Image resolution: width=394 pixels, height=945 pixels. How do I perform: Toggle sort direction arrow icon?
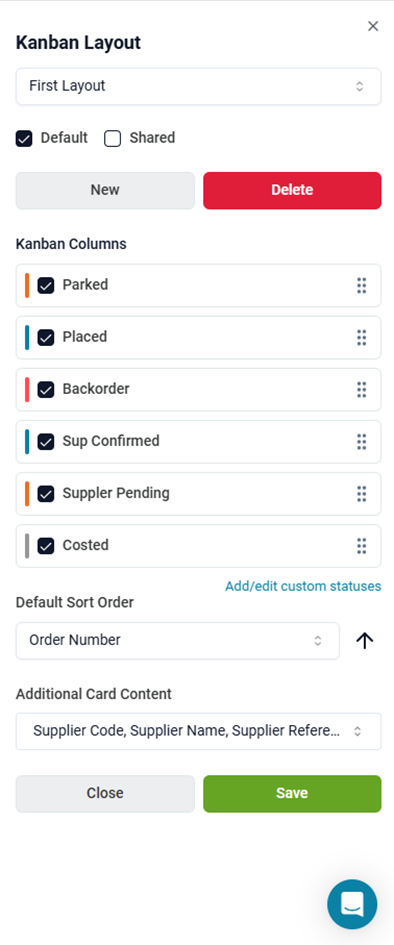point(364,641)
